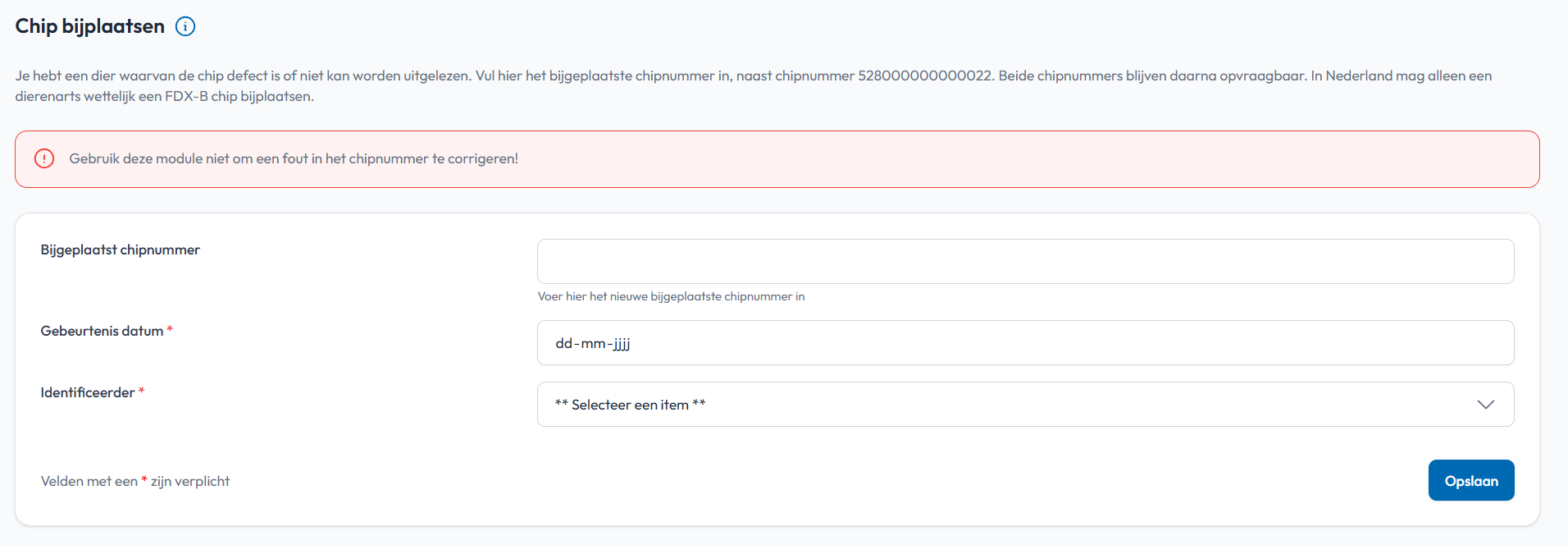Click the 'Bijgeplaatst chipnummer' label

[121, 250]
